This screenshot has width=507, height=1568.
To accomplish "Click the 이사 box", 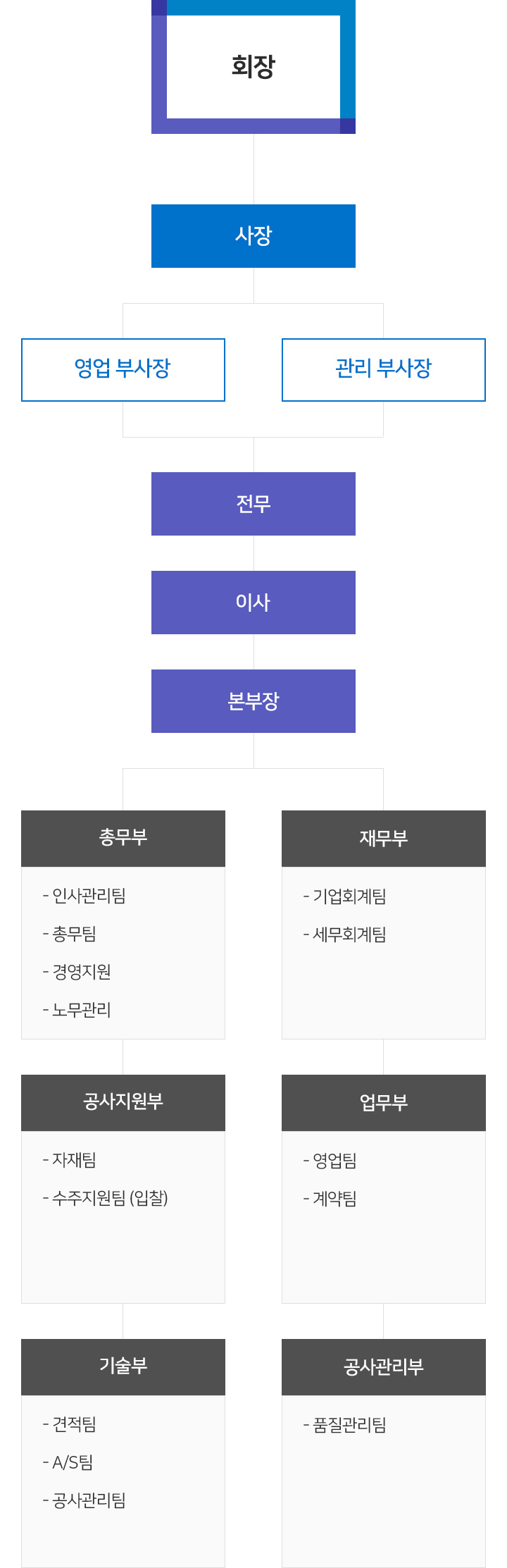I will point(254,603).
